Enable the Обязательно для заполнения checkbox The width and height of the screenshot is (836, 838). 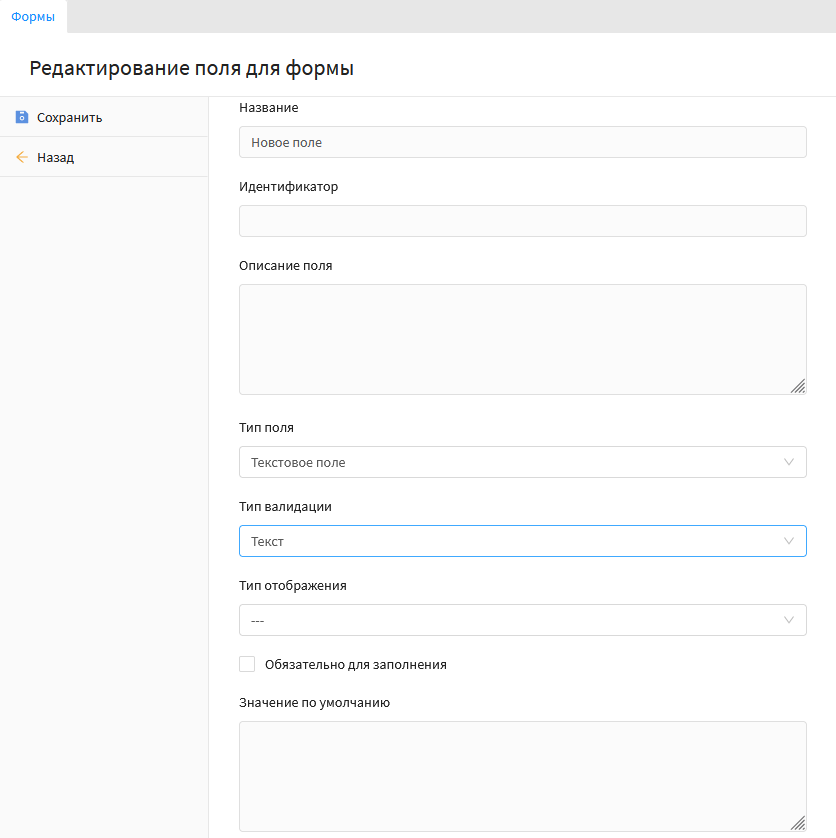[247, 664]
